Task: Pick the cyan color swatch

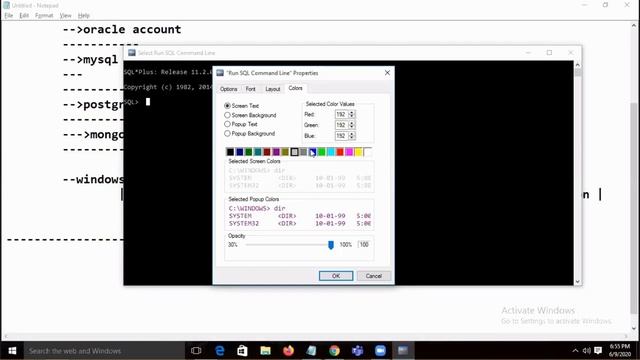Action: point(331,152)
